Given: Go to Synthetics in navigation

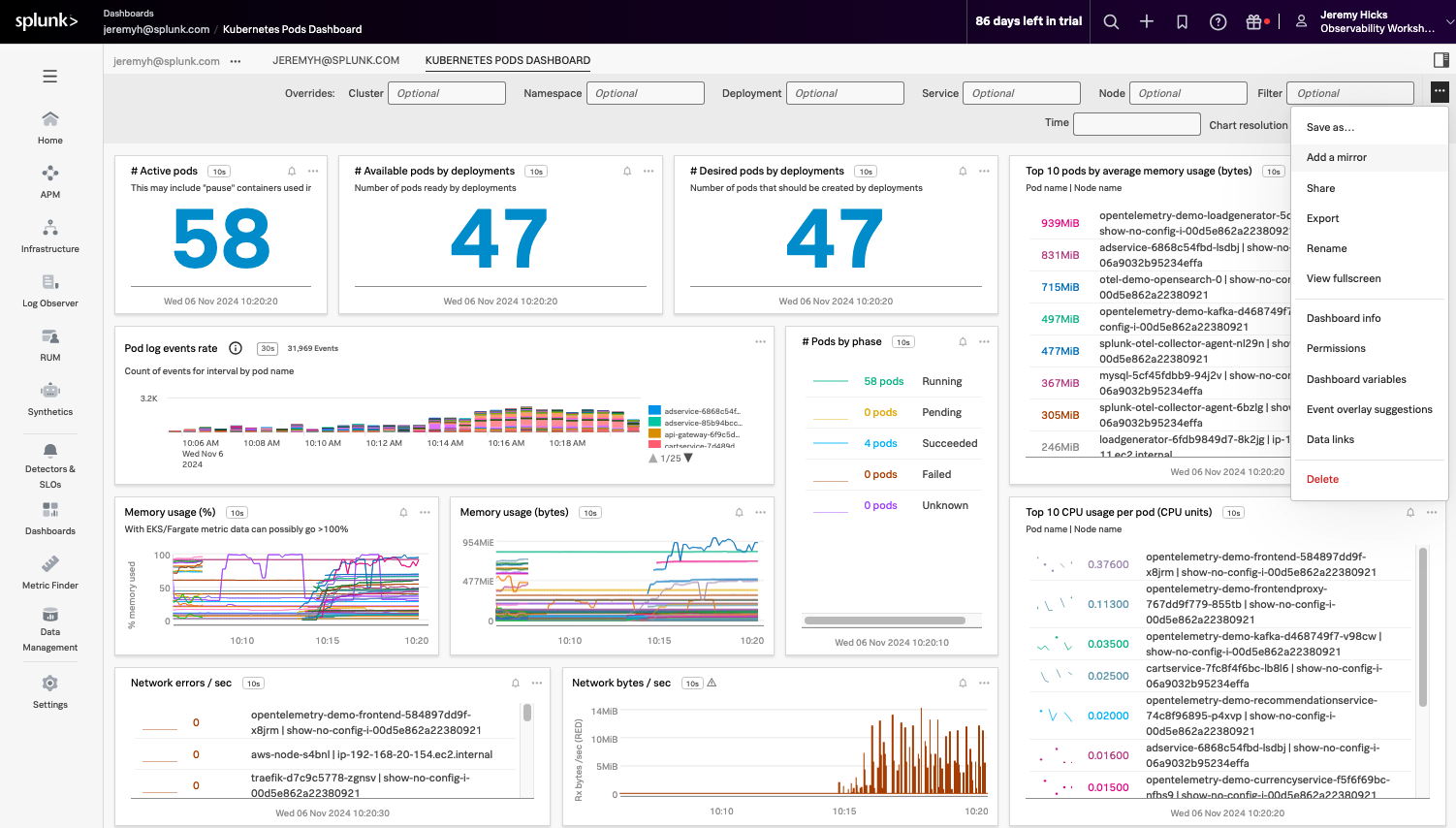Looking at the screenshot, I should 50,398.
